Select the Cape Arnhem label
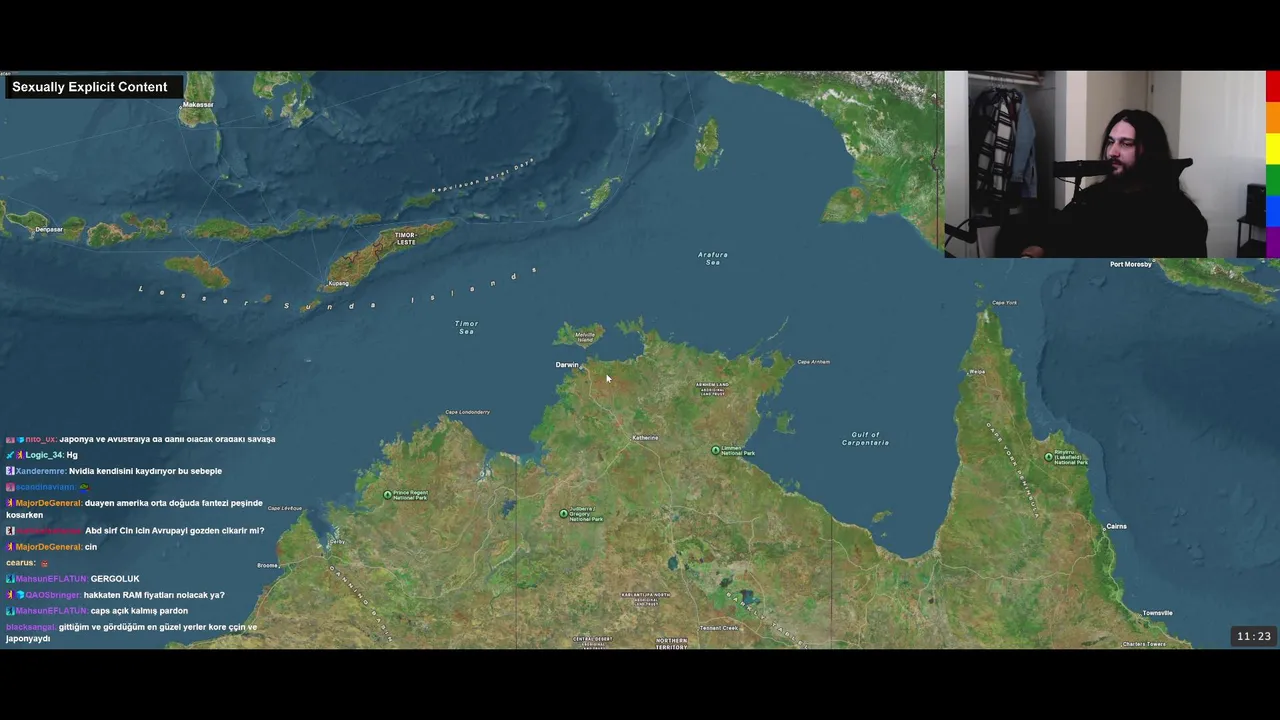Image resolution: width=1280 pixels, height=720 pixels. 813,362
